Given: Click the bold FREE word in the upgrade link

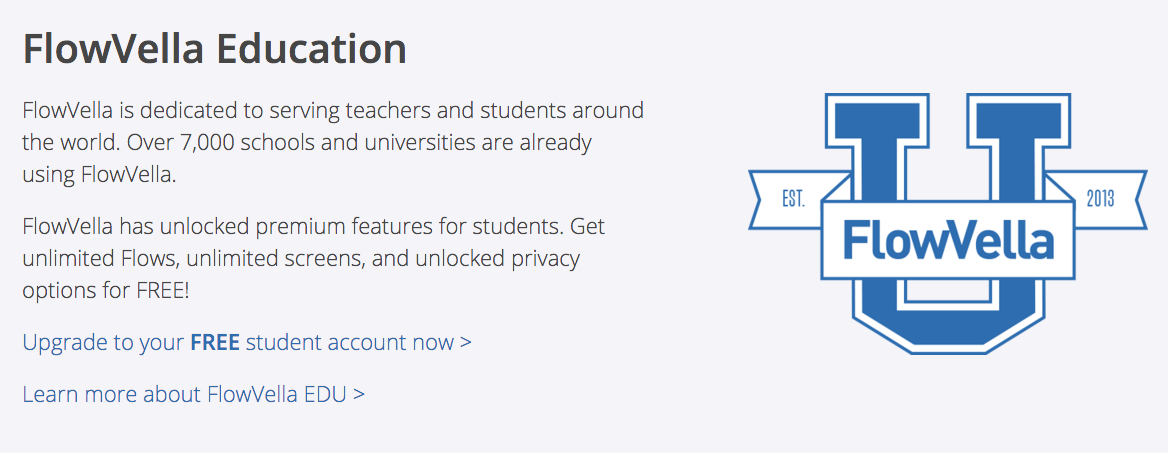Looking at the screenshot, I should tap(215, 342).
